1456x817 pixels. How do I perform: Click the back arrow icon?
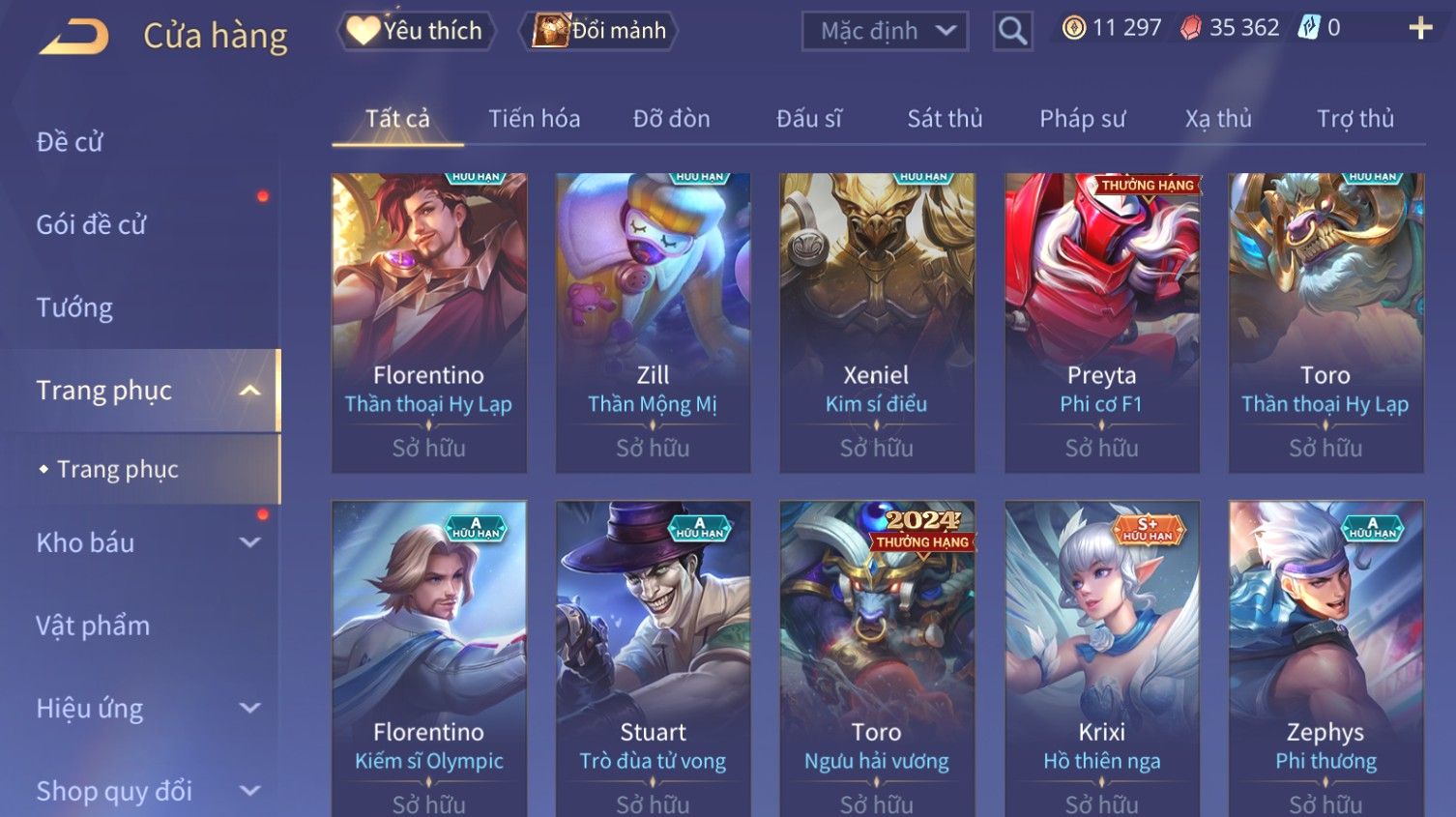[73, 37]
